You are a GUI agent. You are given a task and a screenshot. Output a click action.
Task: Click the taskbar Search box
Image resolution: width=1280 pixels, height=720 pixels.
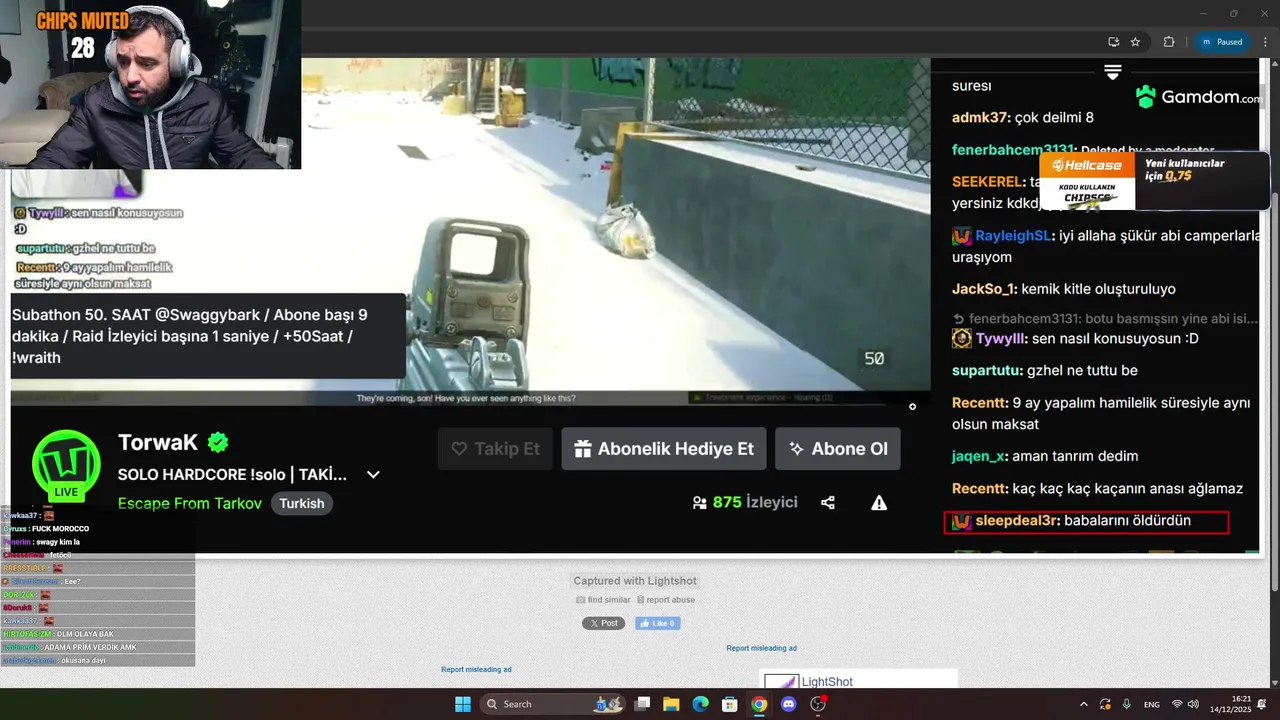[x=553, y=704]
